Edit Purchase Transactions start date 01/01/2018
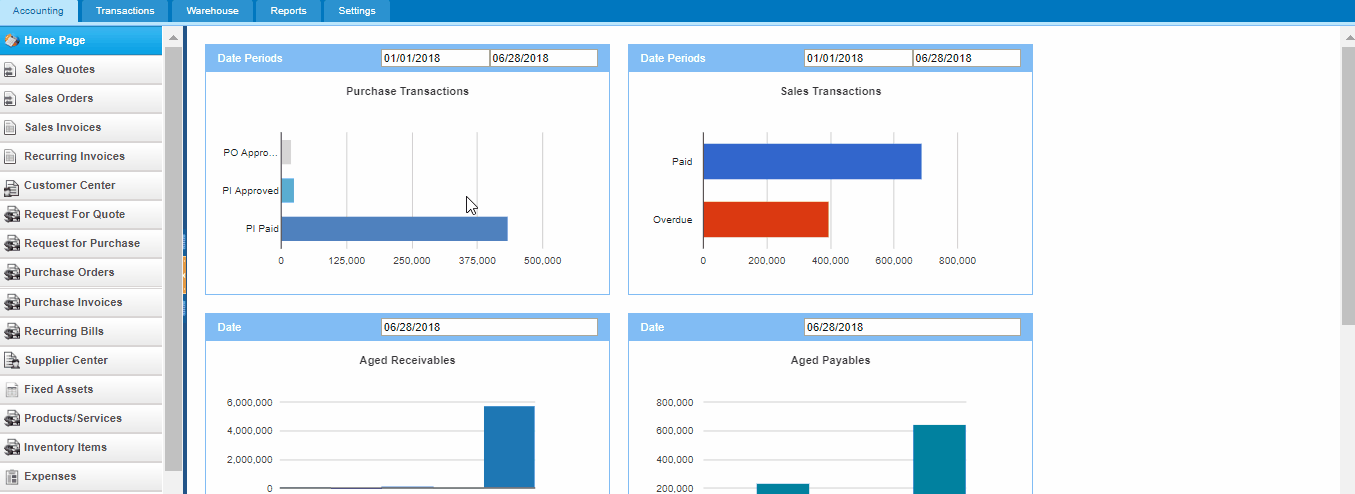Viewport: 1355px width, 494px height. [x=435, y=58]
